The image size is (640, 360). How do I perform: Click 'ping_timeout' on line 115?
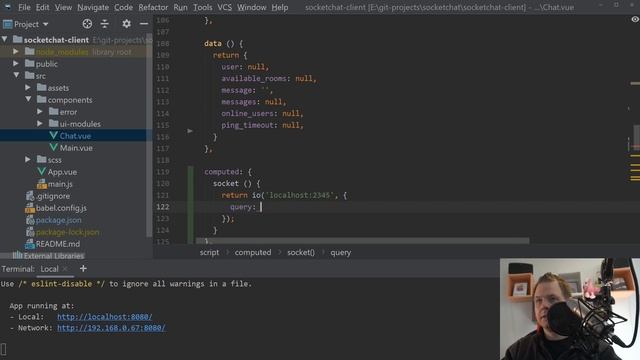point(247,125)
